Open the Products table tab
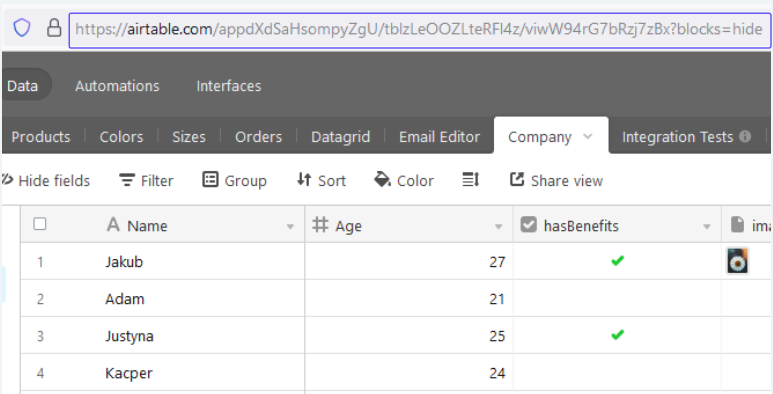This screenshot has width=773, height=394. coord(41,137)
